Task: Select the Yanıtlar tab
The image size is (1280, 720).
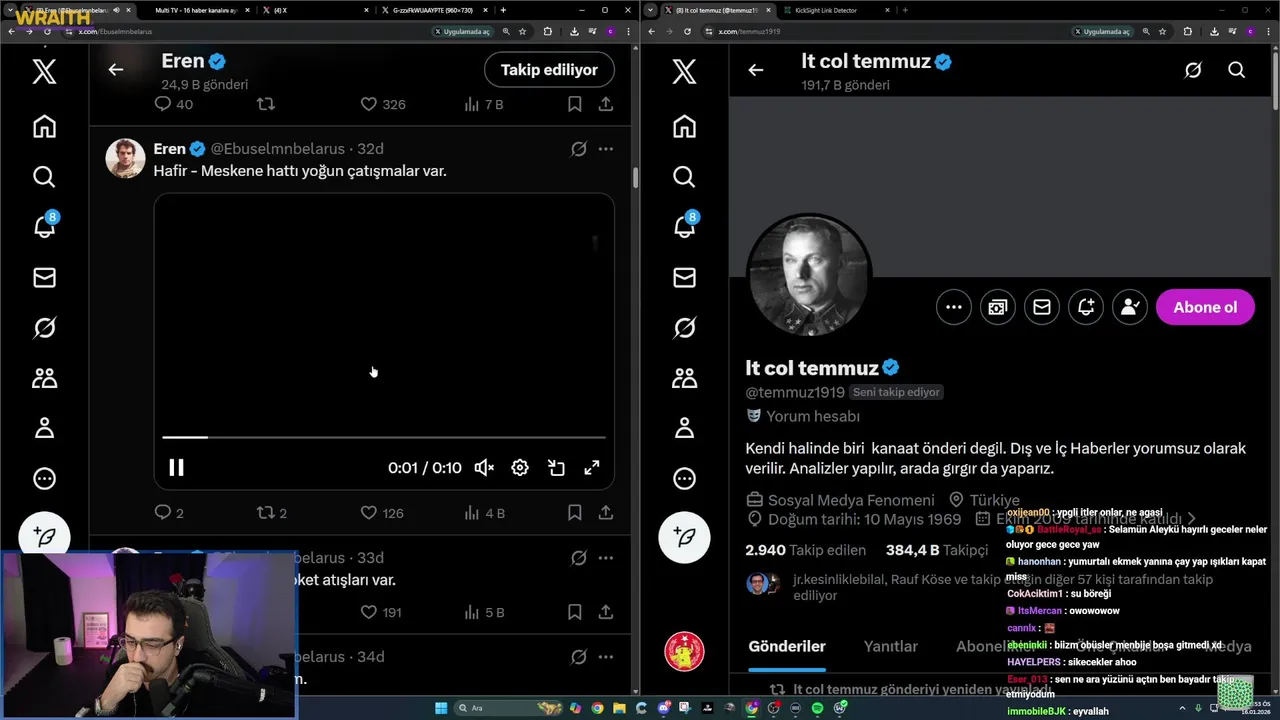Action: (x=891, y=647)
